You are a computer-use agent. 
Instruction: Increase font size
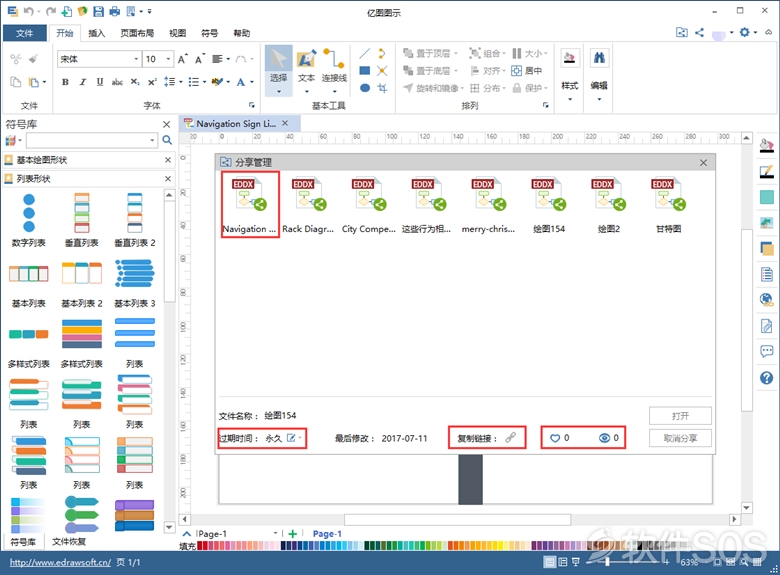(x=183, y=59)
